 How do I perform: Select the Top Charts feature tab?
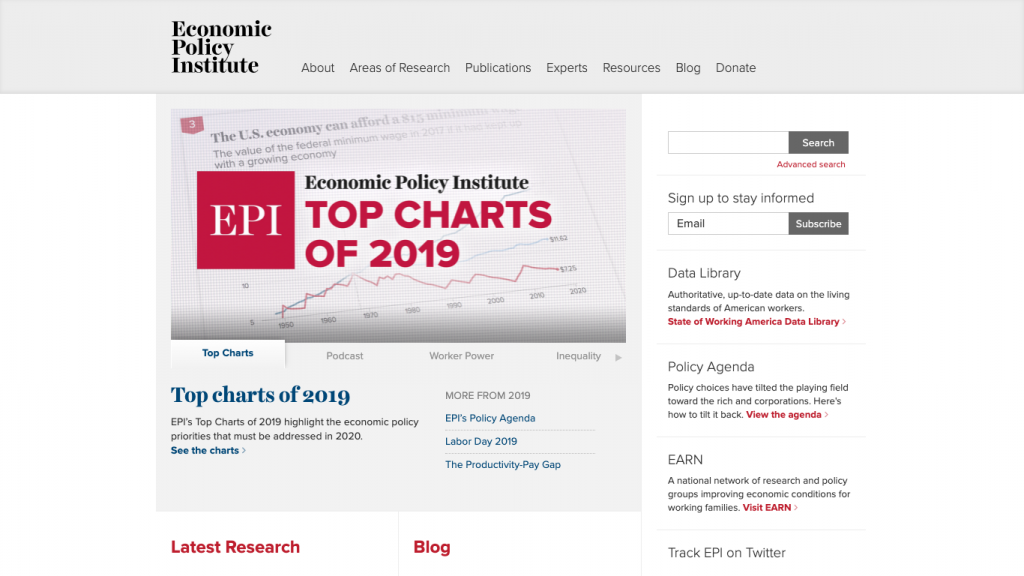point(228,353)
